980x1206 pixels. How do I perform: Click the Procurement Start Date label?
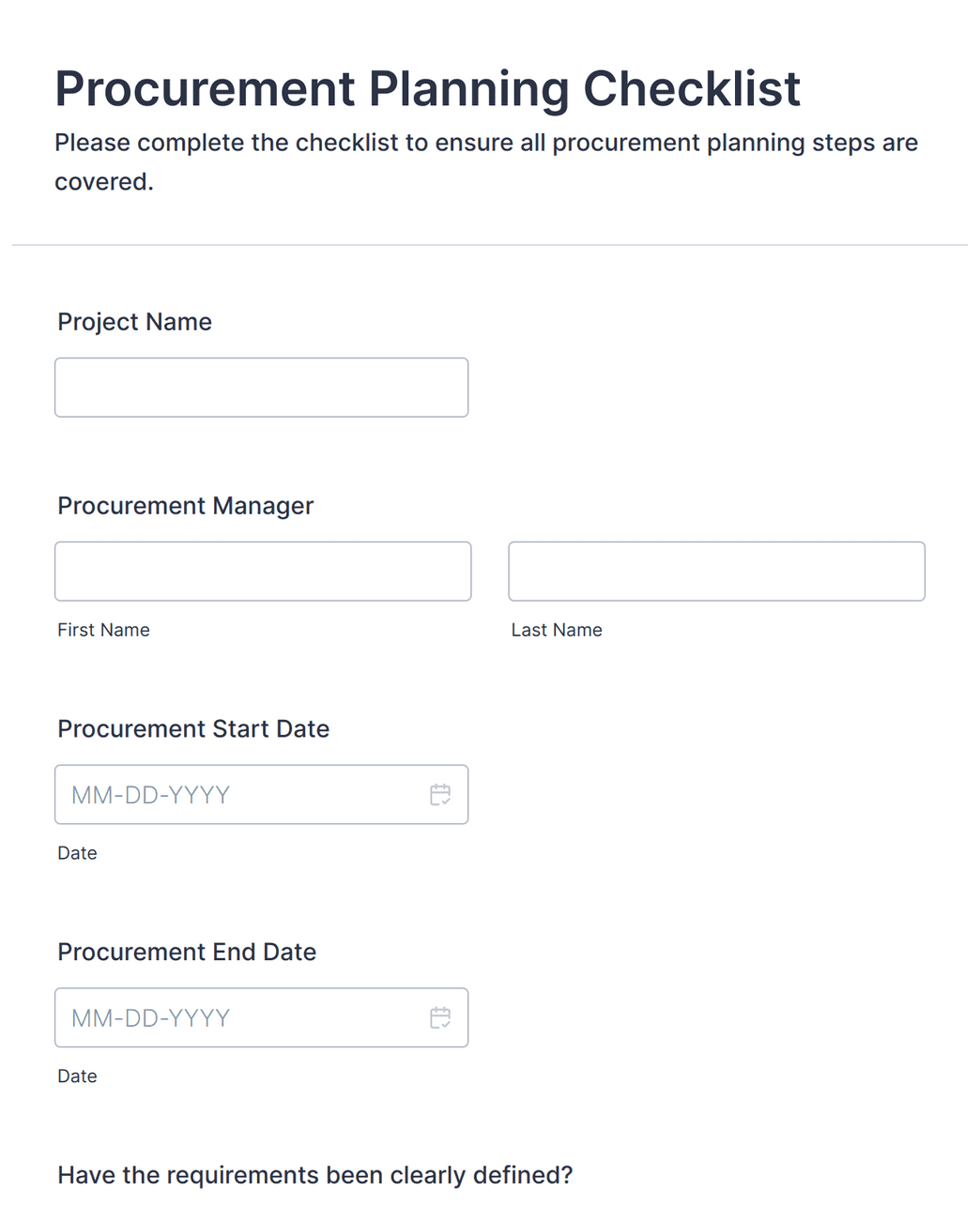coord(193,729)
